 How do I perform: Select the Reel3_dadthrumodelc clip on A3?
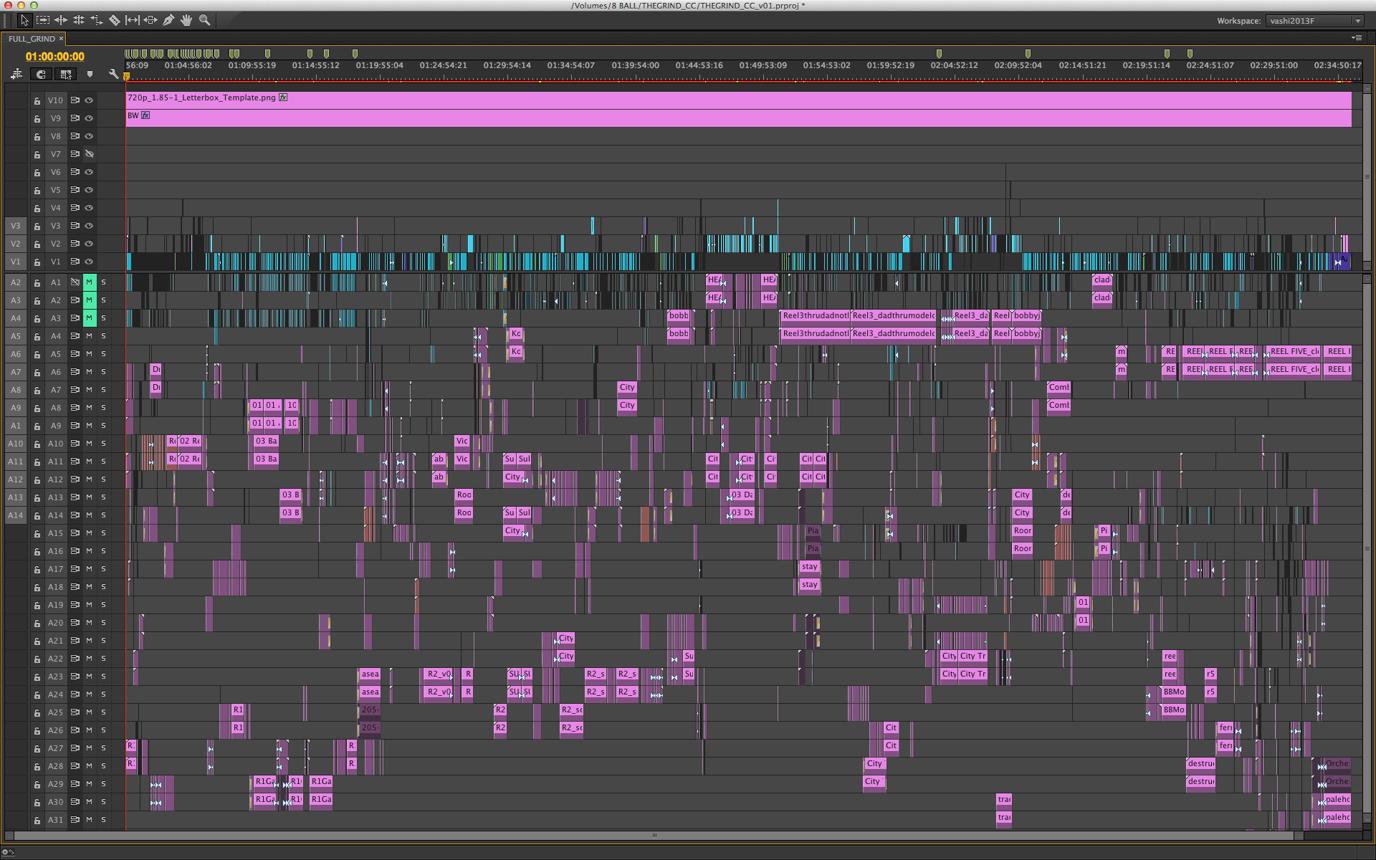[x=894, y=316]
